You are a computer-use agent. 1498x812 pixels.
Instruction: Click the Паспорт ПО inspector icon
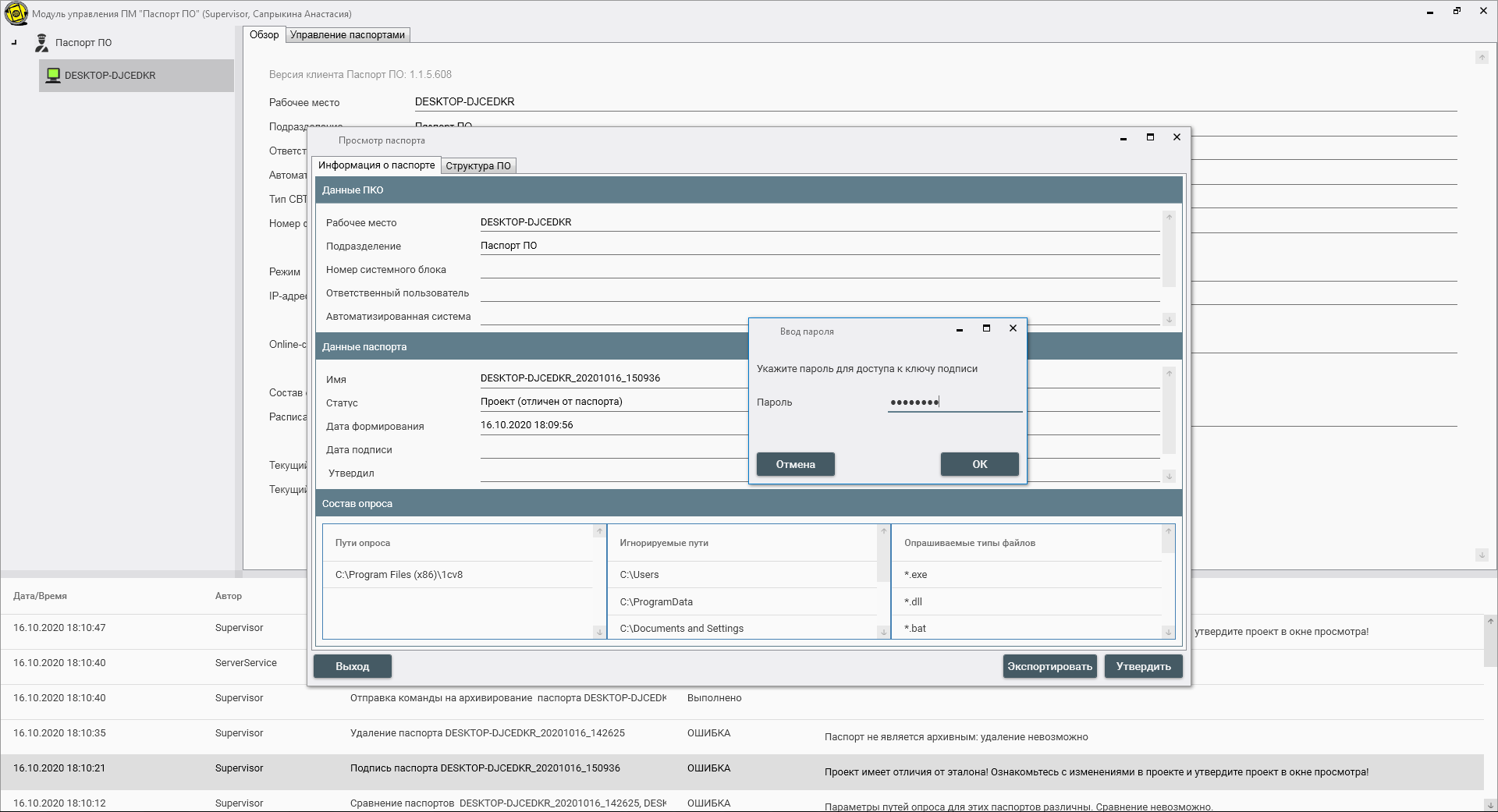pos(41,43)
